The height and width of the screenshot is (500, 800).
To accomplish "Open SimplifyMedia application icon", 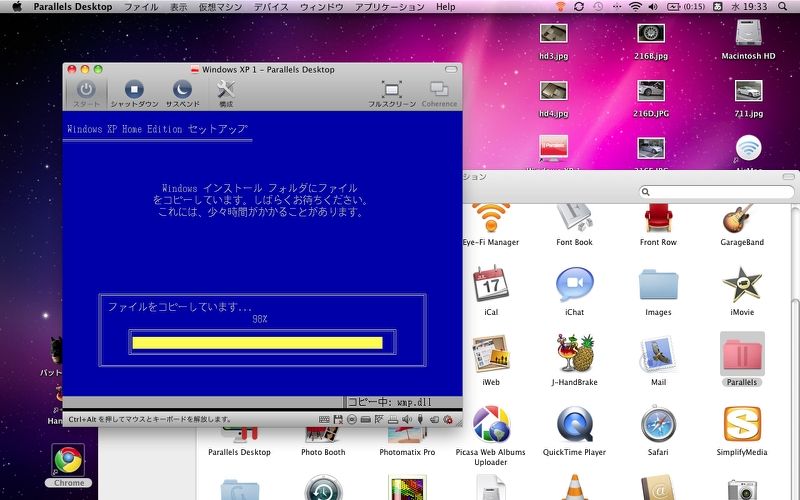I will point(742,424).
